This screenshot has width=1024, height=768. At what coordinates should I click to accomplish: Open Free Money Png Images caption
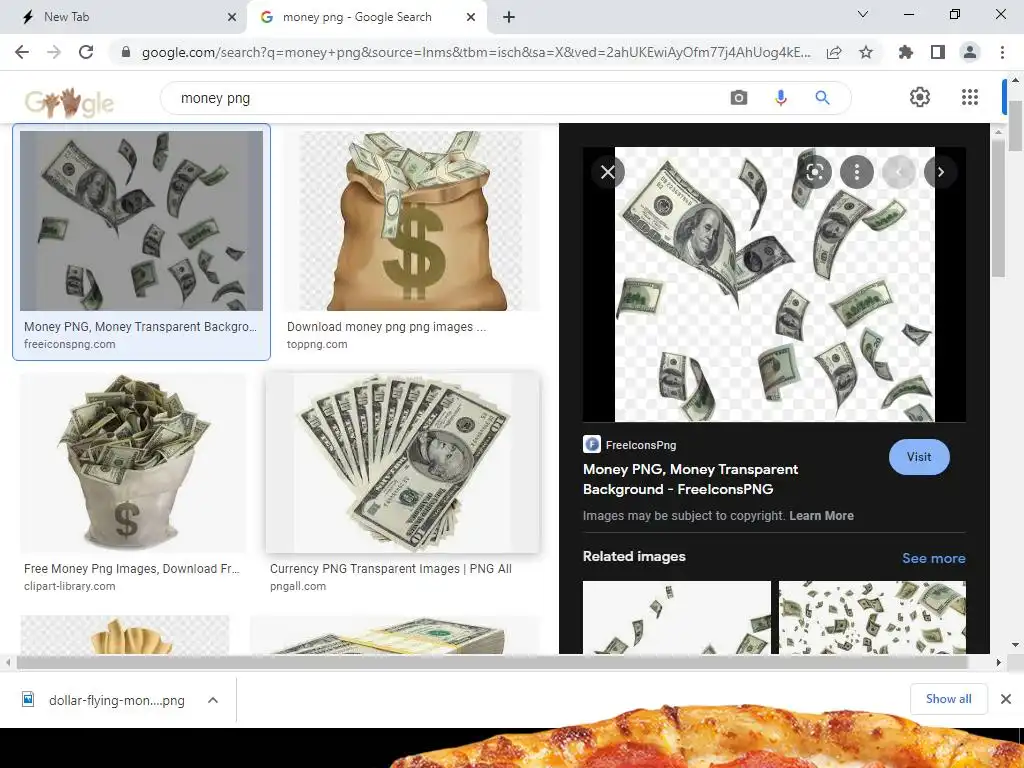[x=132, y=569]
